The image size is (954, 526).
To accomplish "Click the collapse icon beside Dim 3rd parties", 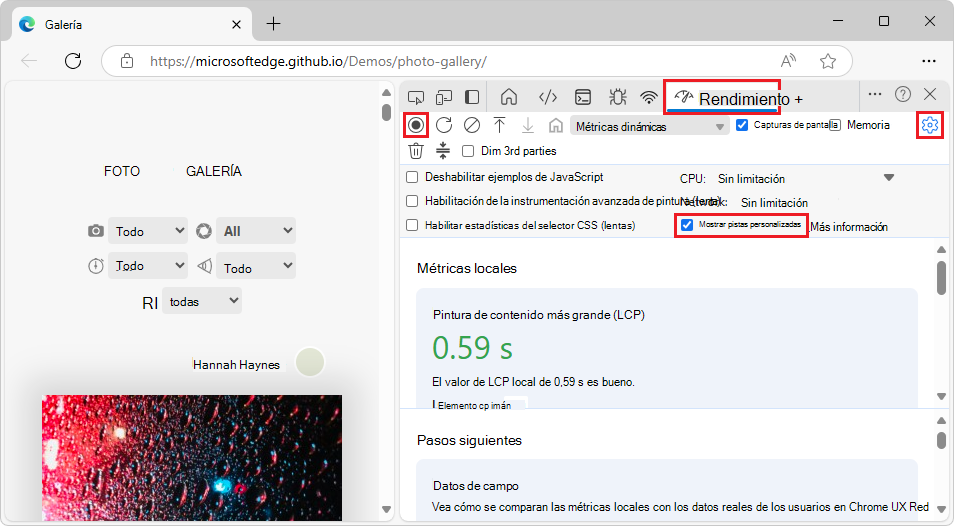I will 443,150.
